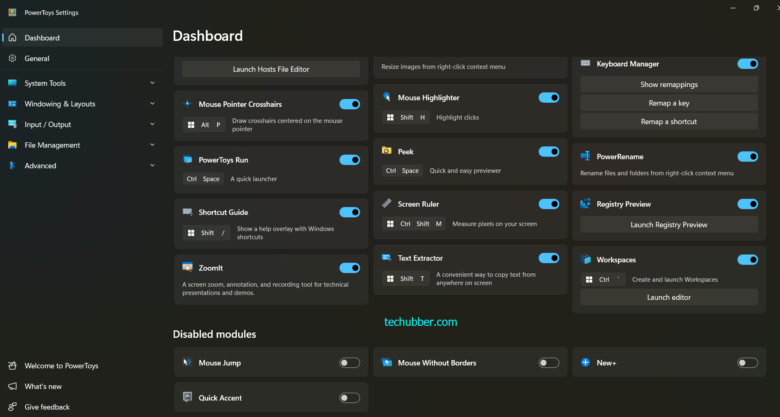Click the General gear icon
Viewport: 780px width, 417px height.
click(12, 58)
